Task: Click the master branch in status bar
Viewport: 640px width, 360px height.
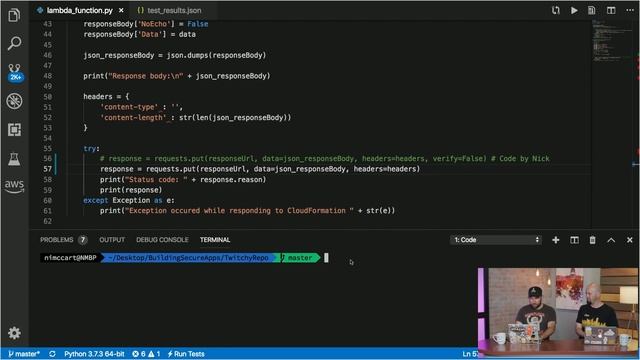Action: (x=24, y=354)
